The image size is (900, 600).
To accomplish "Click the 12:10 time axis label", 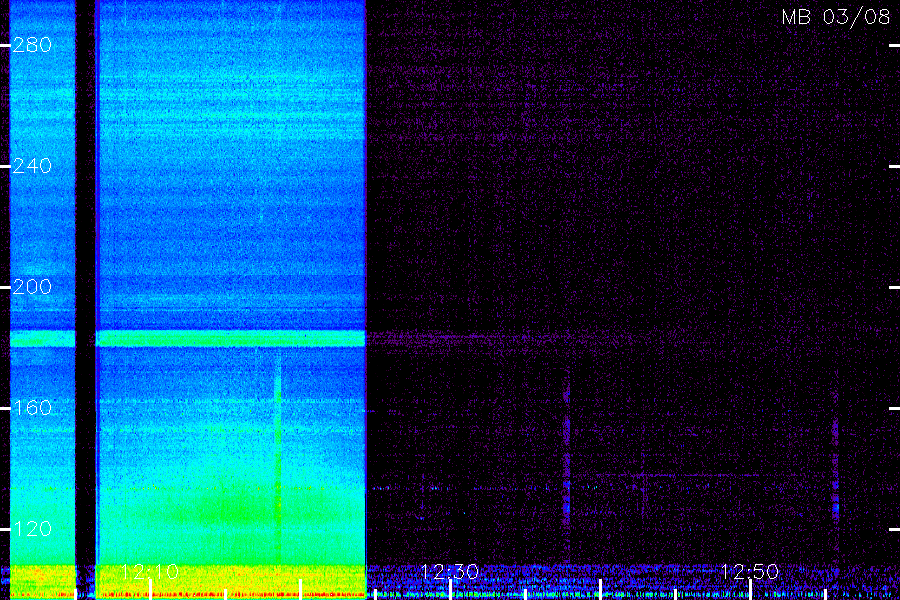I will click(150, 572).
